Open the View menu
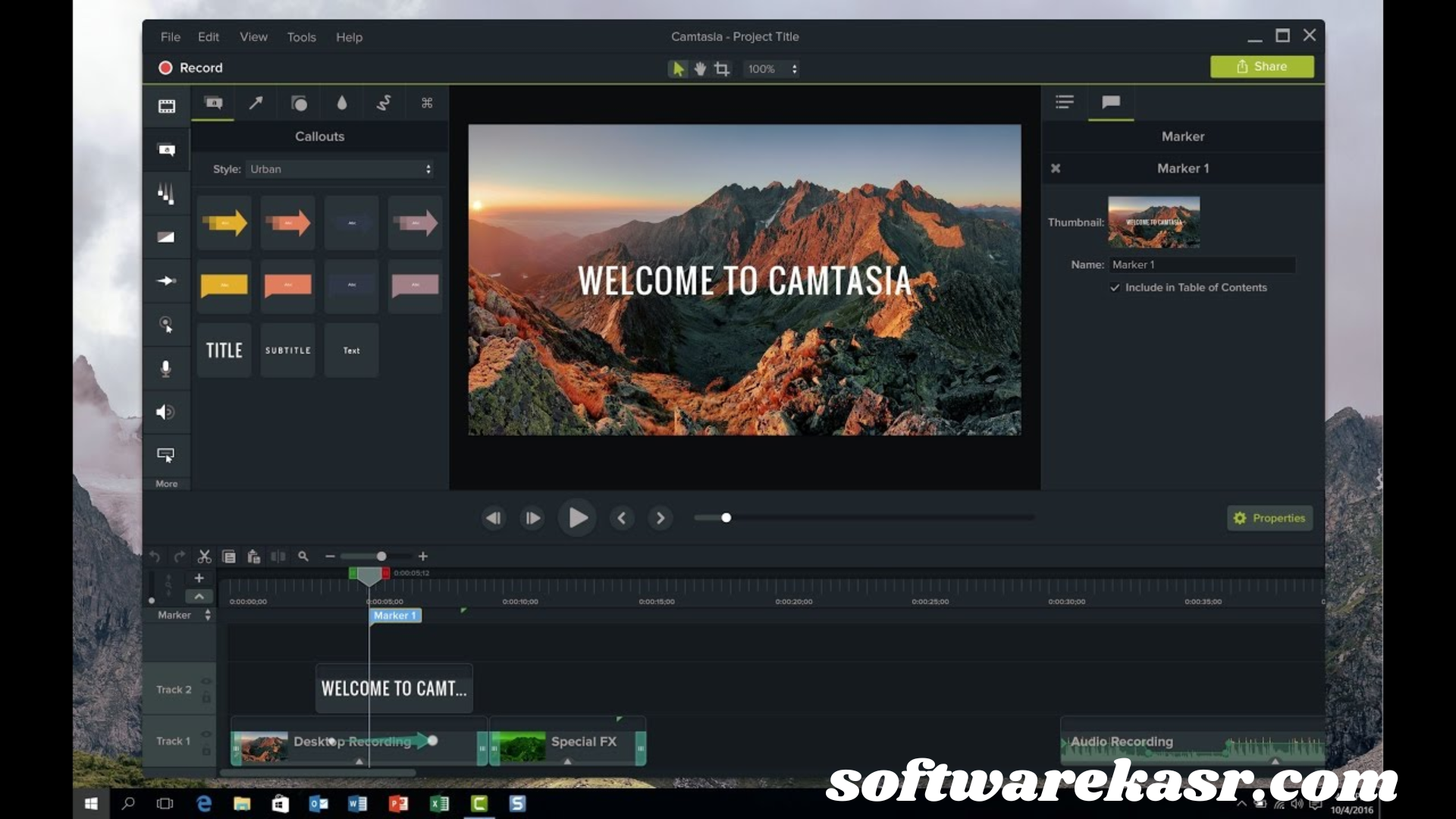 (x=253, y=36)
